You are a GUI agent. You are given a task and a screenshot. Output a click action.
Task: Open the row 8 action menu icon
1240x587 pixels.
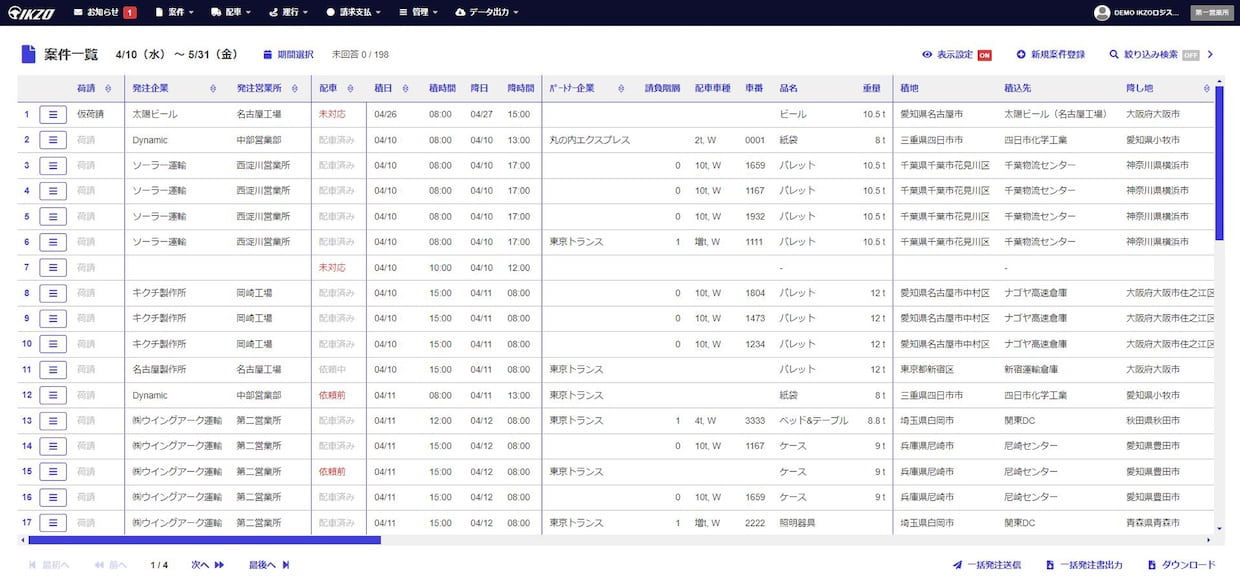53,293
